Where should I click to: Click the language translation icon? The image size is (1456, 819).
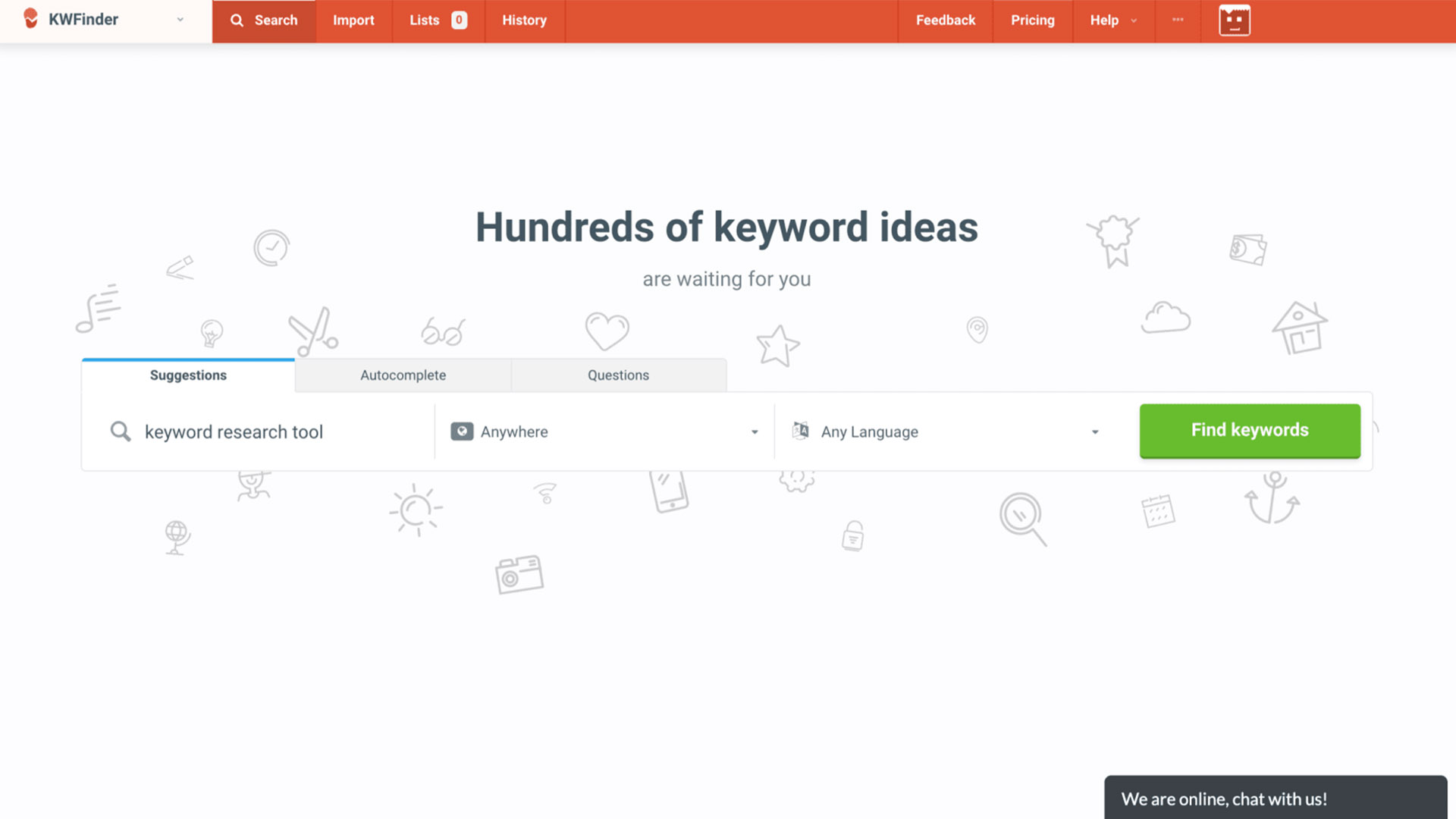coord(801,431)
